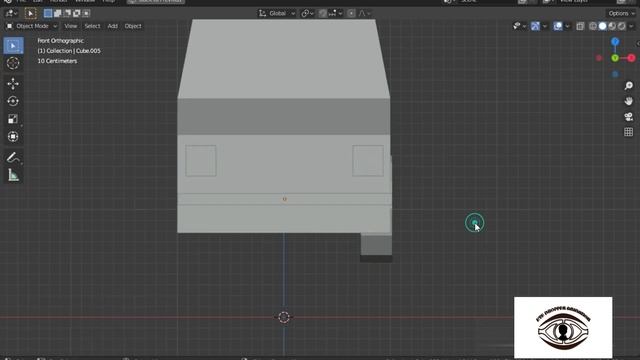Image resolution: width=640 pixels, height=360 pixels.
Task: Click the tweak select tool icon in header
Action: 30,13
